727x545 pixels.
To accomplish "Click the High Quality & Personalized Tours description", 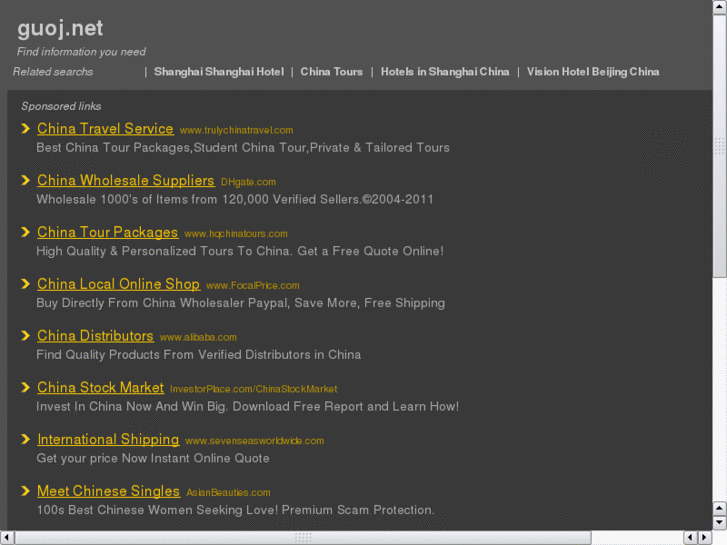I will (x=240, y=251).
